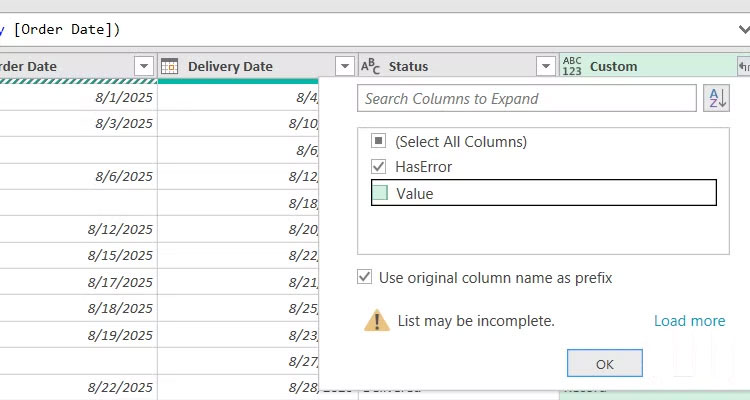Click the Status column text type icon
Screen dimensions: 750x400
[370, 66]
